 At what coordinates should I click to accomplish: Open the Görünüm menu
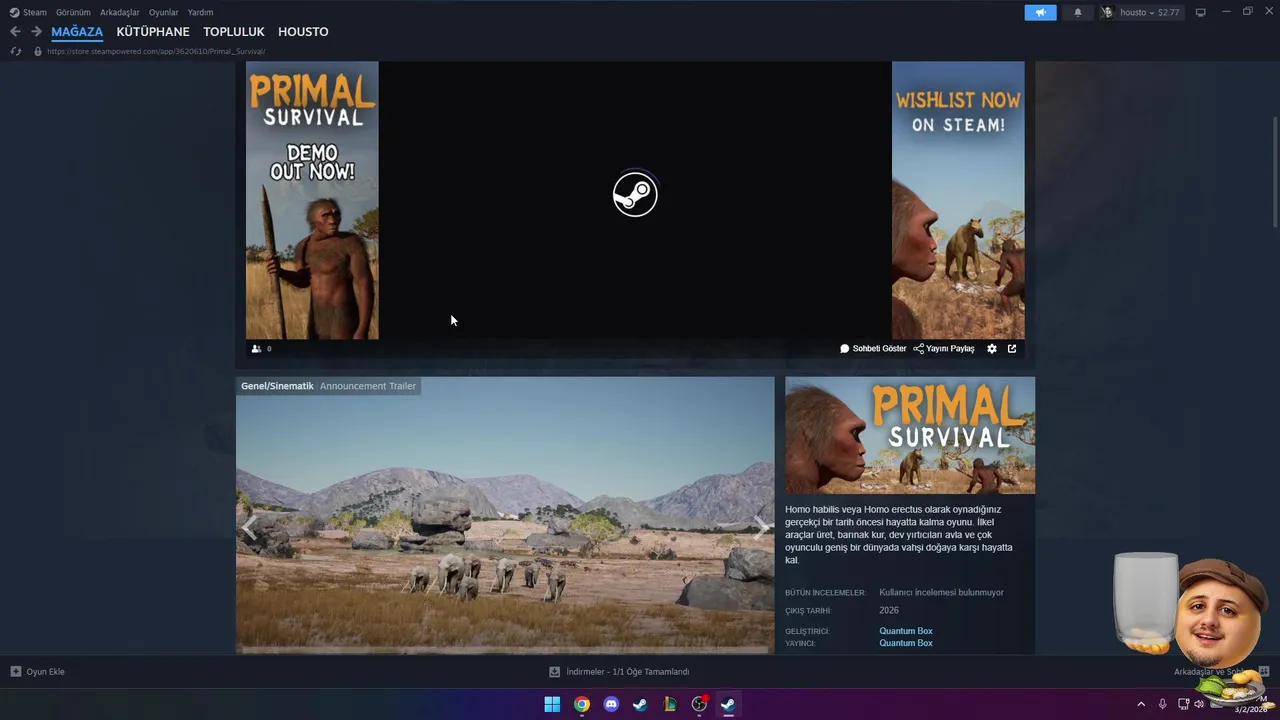click(x=73, y=12)
